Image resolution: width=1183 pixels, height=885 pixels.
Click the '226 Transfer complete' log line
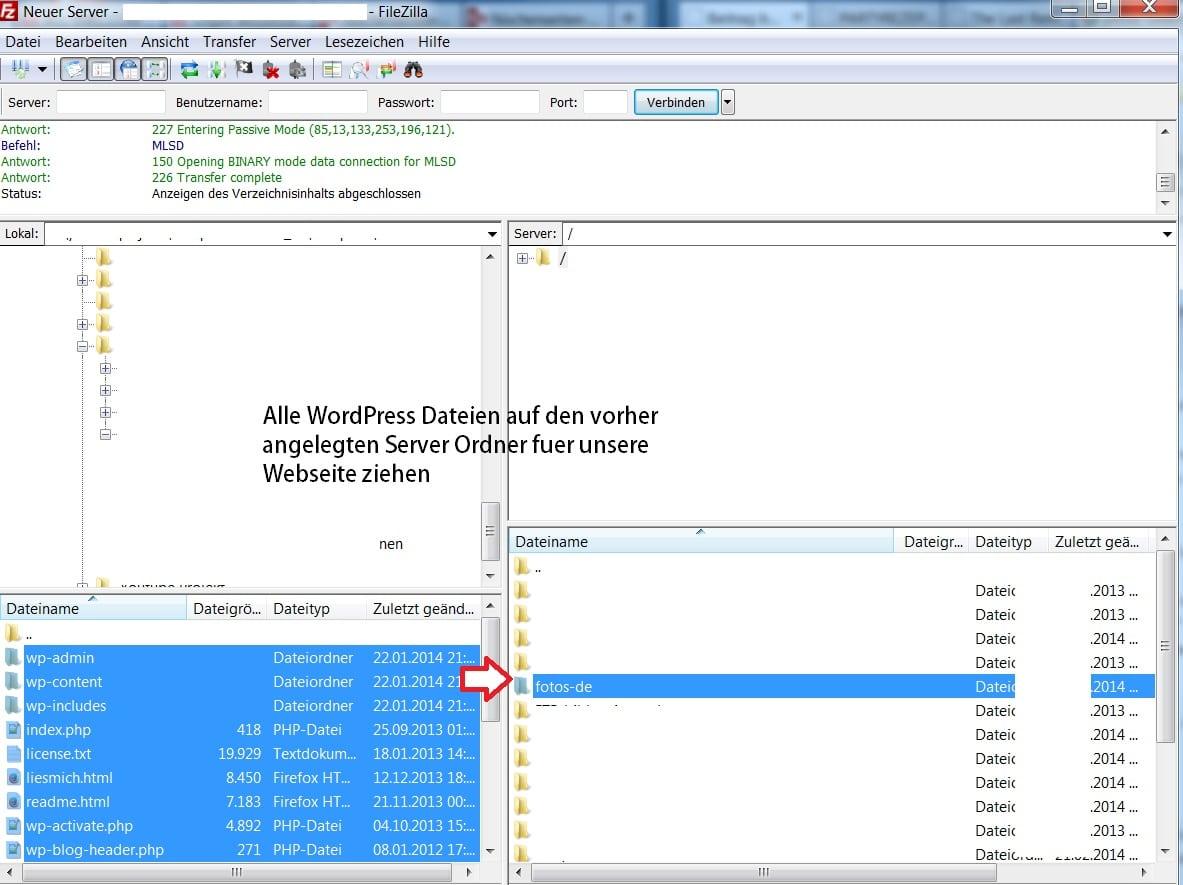click(x=217, y=177)
